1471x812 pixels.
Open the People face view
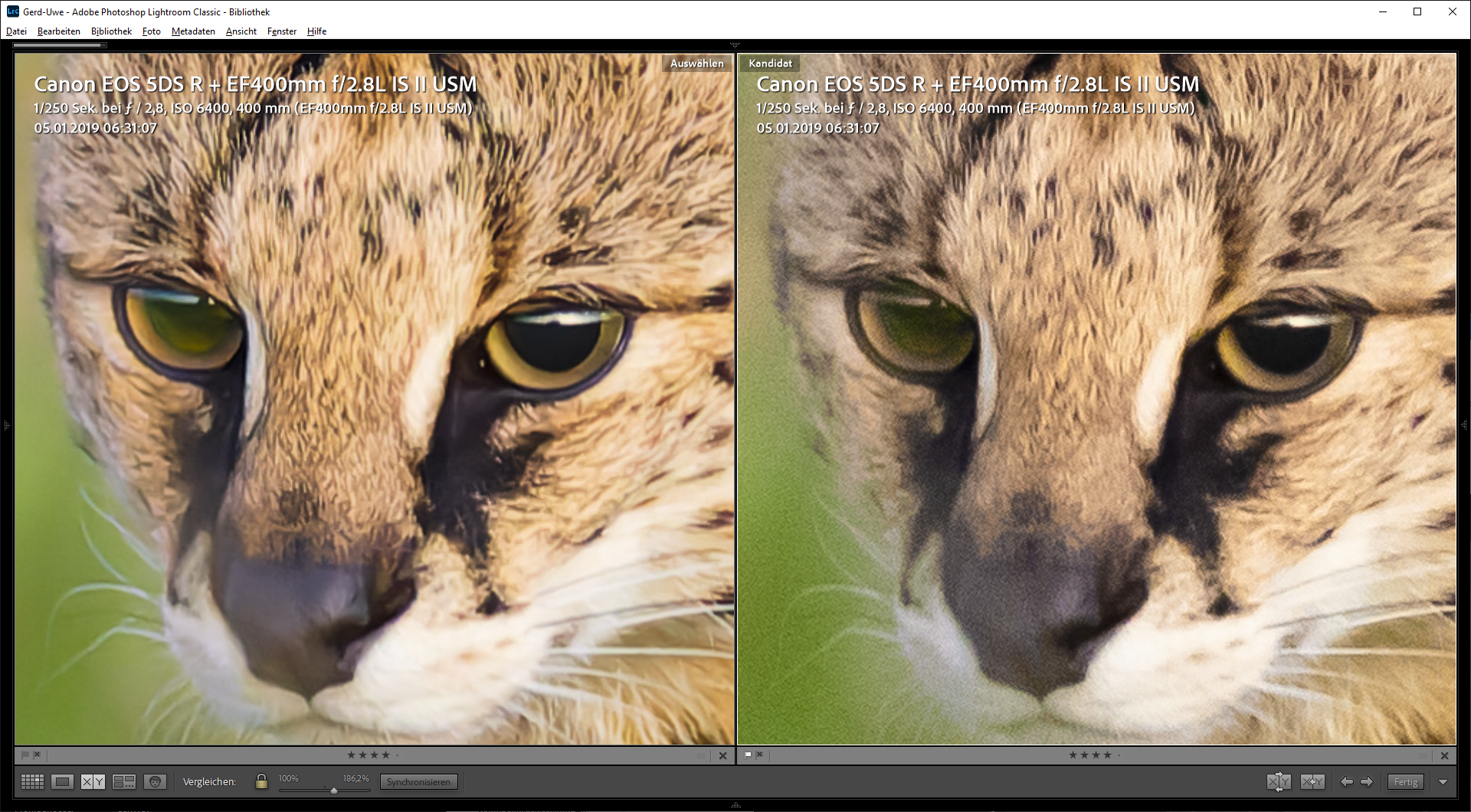coord(155,781)
